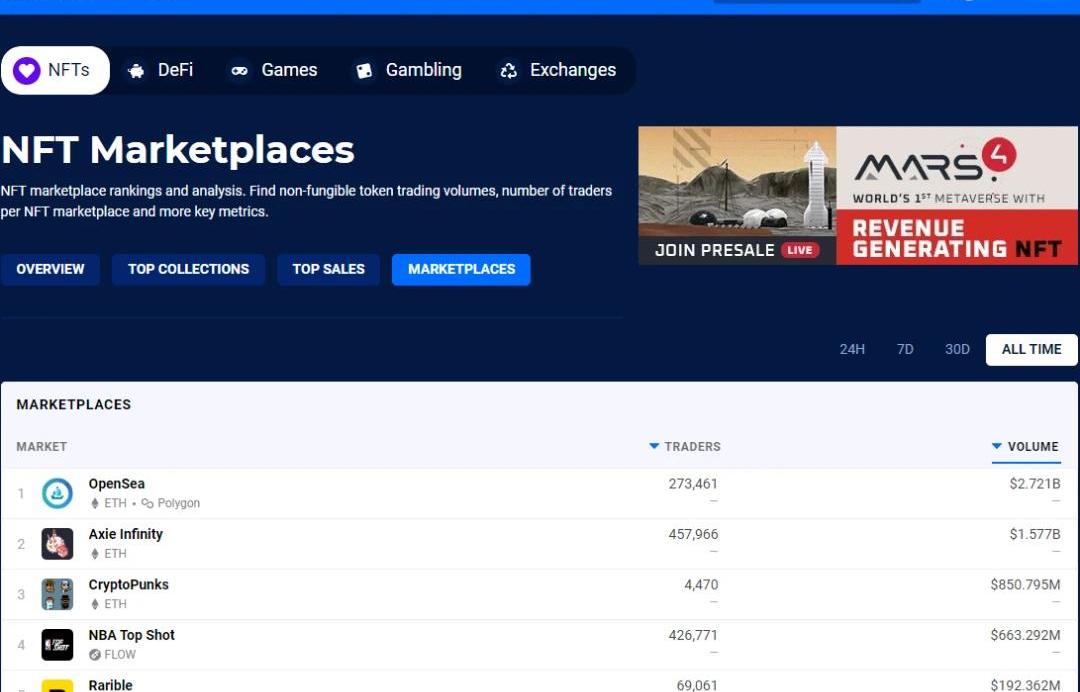Viewport: 1080px width, 692px height.
Task: Click the Traders column header label
Action: (692, 446)
